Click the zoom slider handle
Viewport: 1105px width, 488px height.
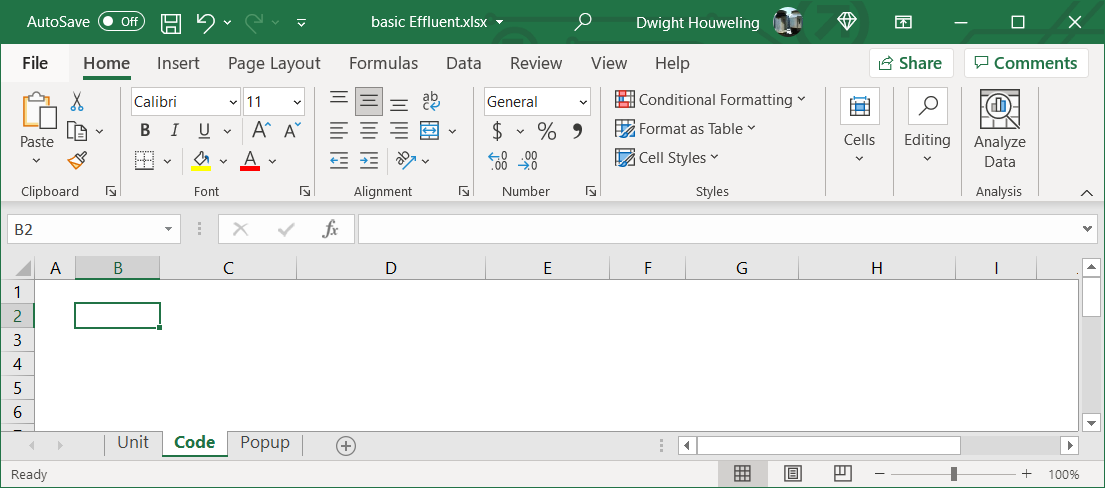954,474
